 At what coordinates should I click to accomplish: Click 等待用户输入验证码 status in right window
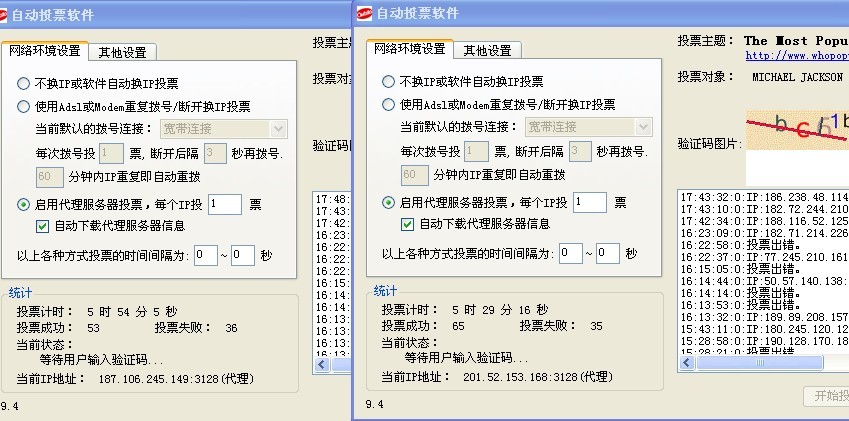(466, 358)
